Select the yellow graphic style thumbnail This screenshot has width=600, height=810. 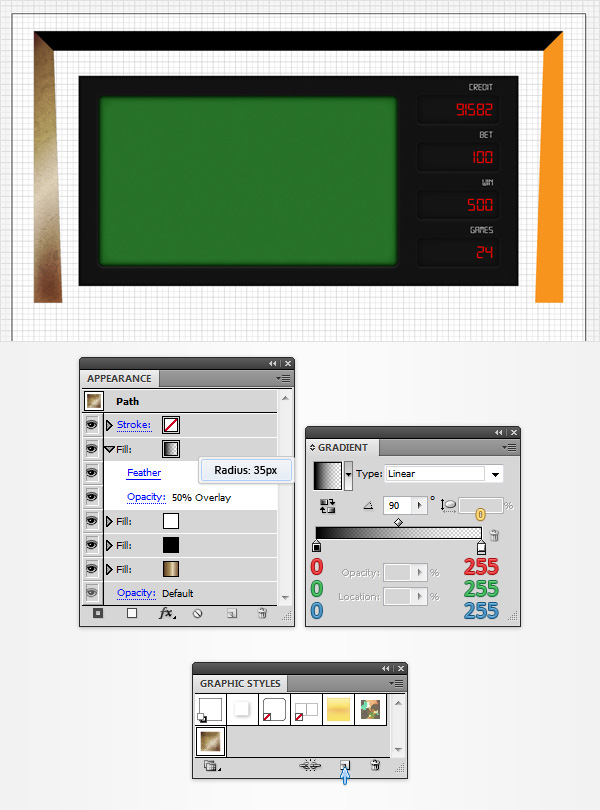pos(339,709)
